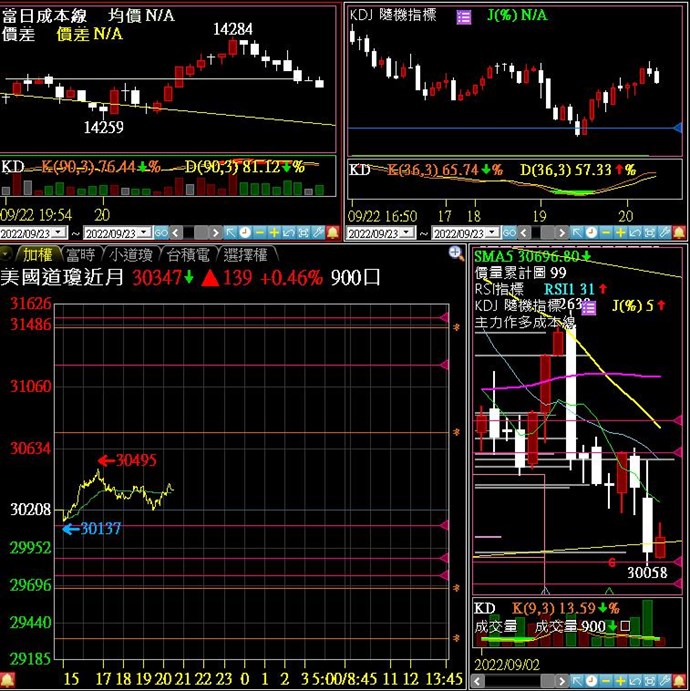This screenshot has width=690, height=691.
Task: Select the 加權 tab
Action: (37, 255)
